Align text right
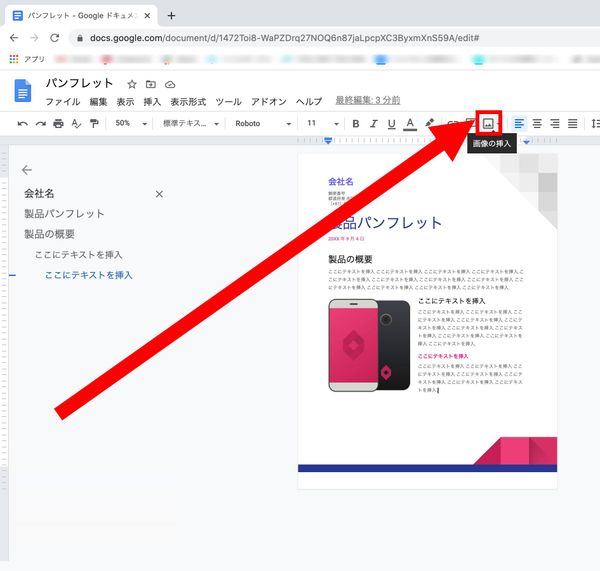 point(555,124)
